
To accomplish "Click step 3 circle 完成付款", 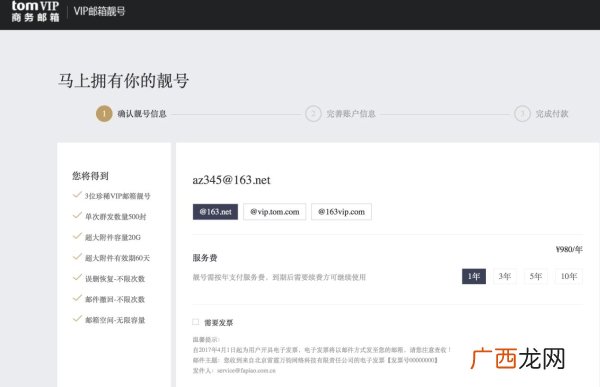I will (x=522, y=114).
